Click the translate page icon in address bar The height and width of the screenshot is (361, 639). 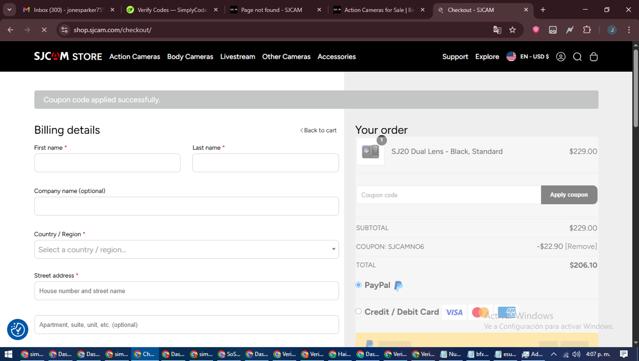(497, 30)
